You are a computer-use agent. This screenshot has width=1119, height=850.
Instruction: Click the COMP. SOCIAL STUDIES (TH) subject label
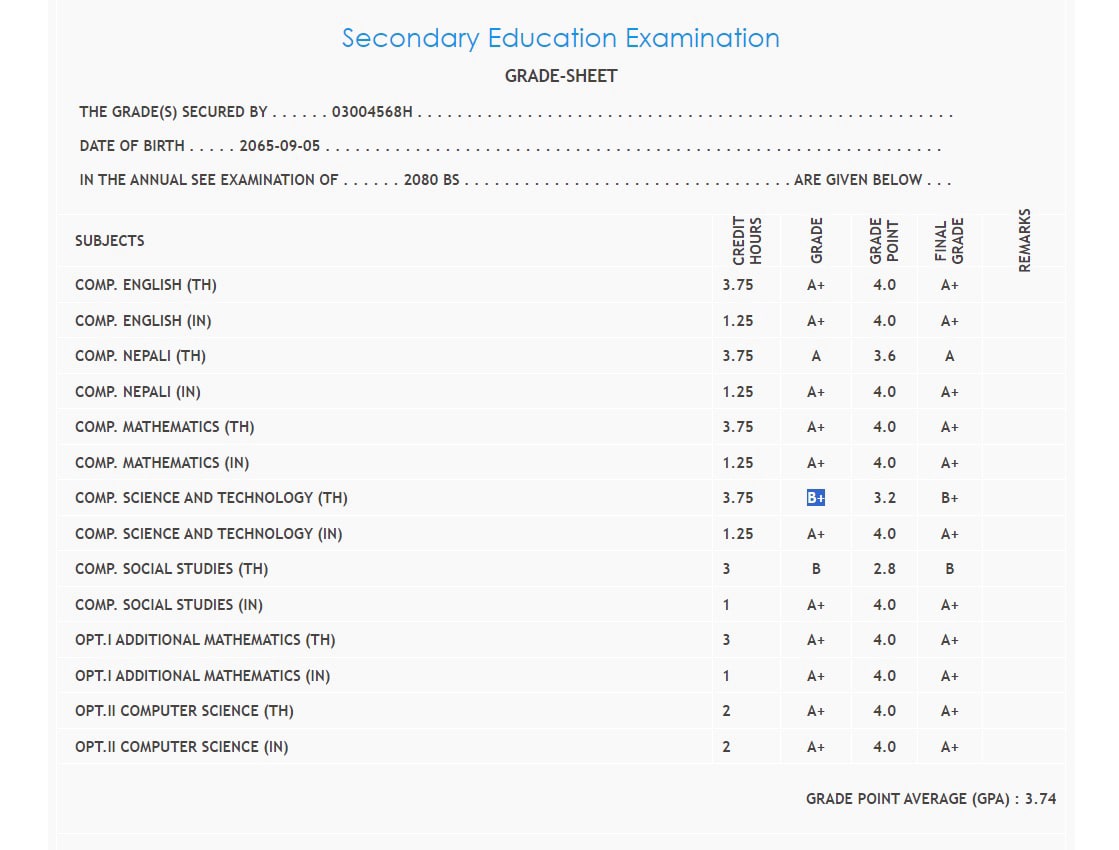pyautogui.click(x=172, y=569)
